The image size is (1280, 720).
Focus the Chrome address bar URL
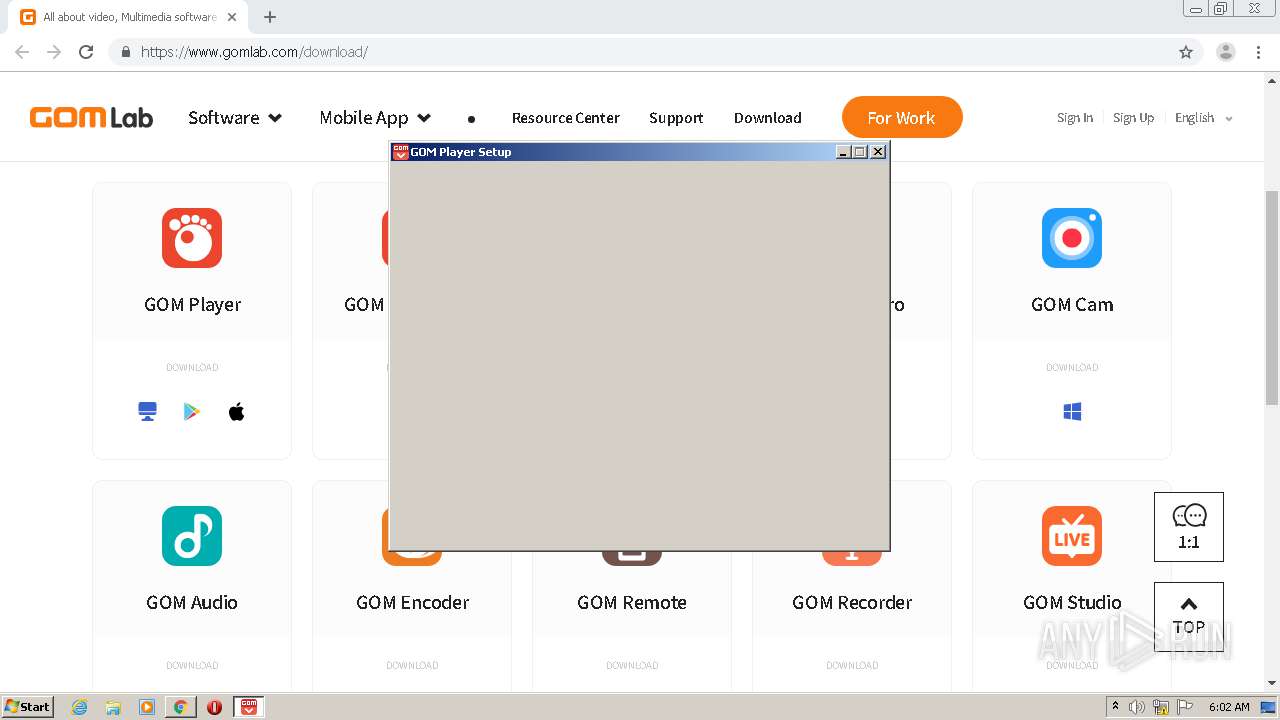click(254, 52)
